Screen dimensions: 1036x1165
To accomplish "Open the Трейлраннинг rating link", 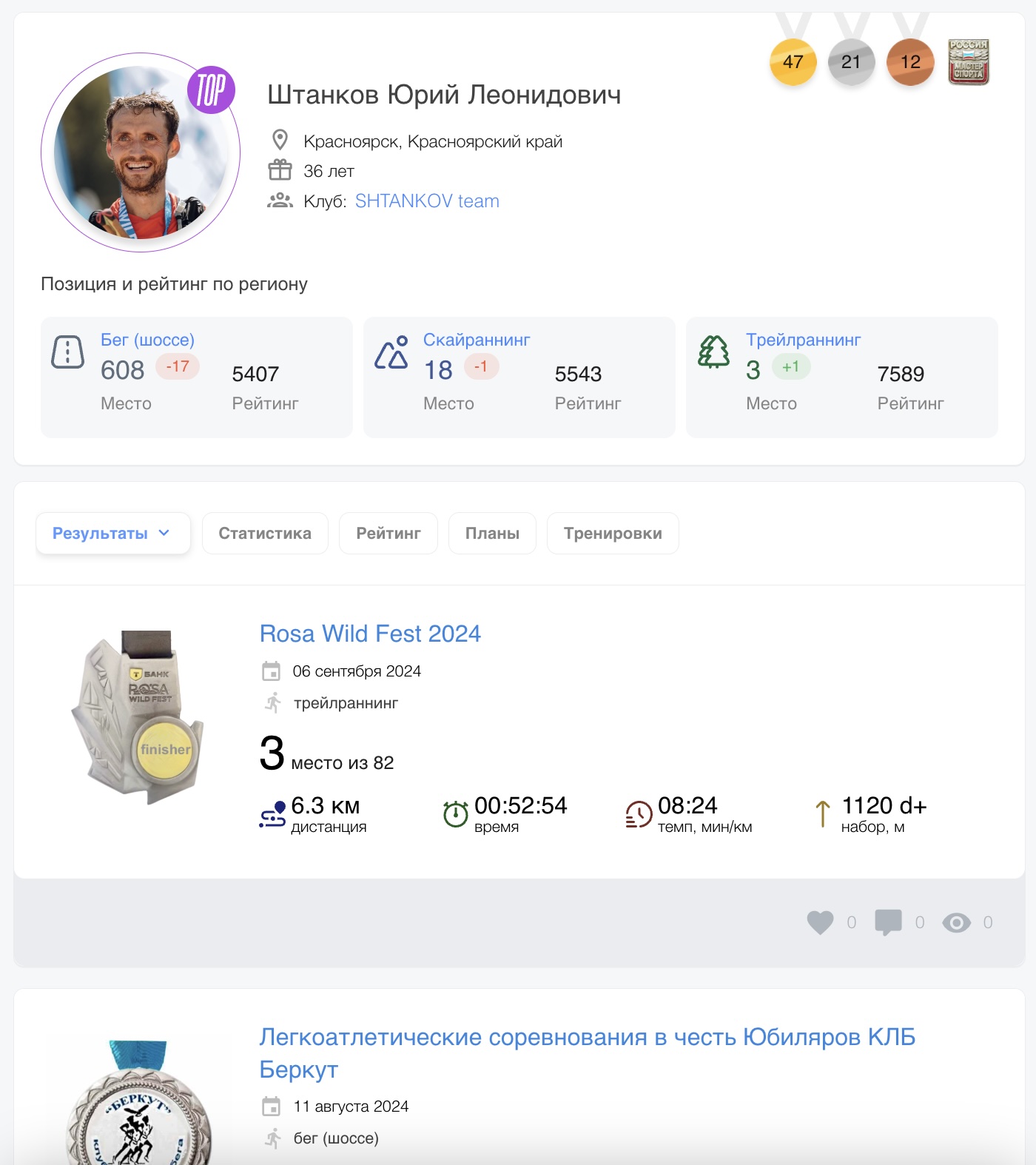I will (803, 340).
